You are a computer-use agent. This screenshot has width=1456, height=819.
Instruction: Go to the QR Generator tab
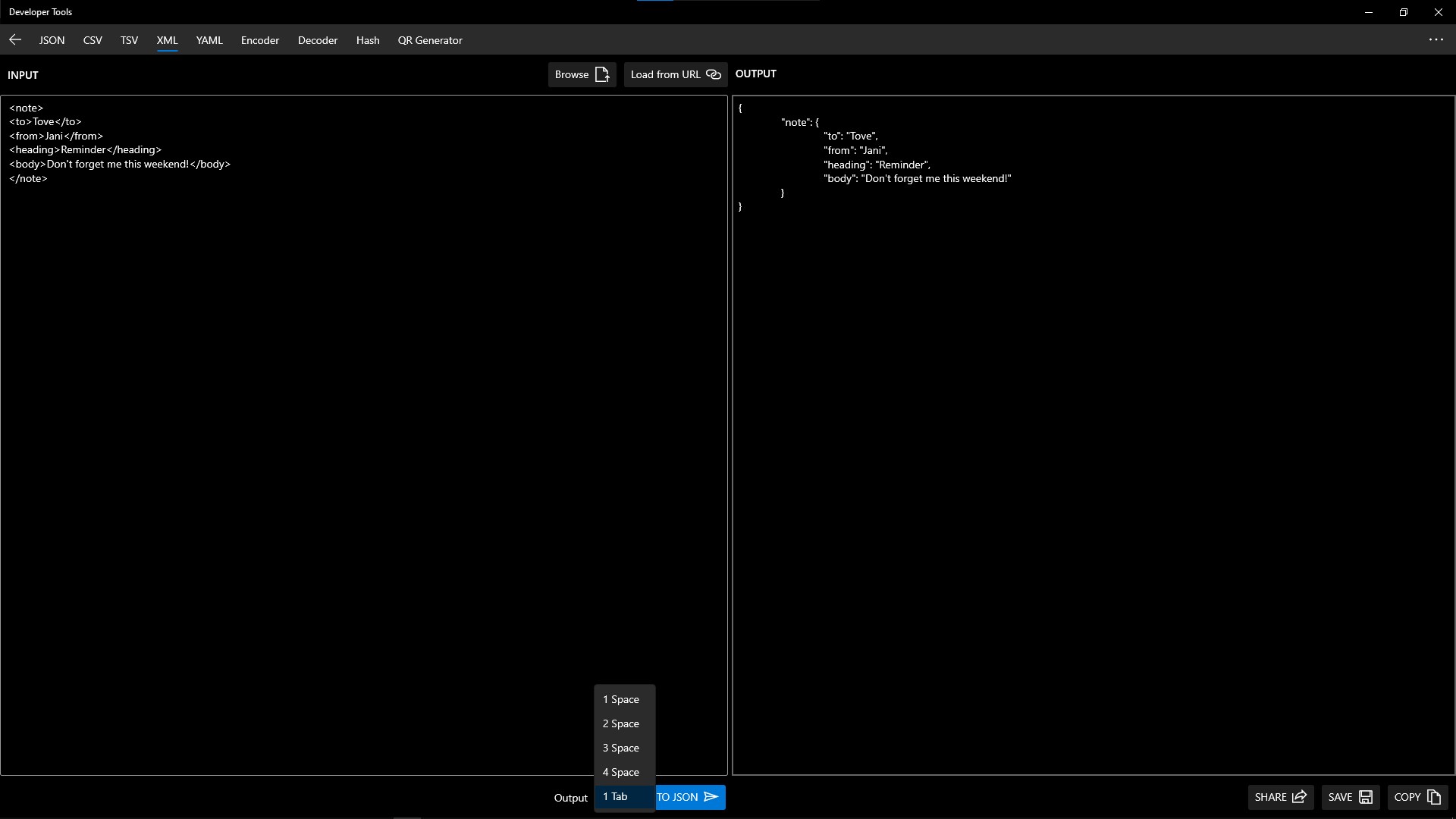(x=429, y=40)
